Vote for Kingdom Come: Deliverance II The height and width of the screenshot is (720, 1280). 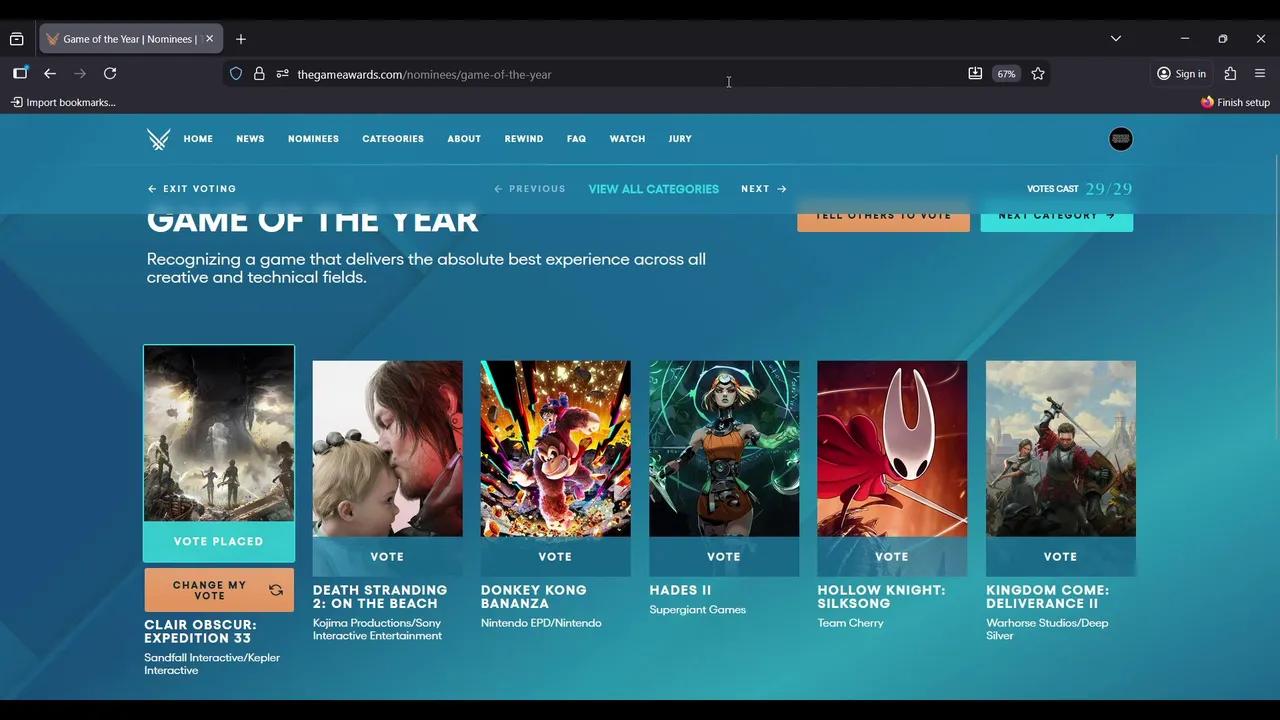1061,557
